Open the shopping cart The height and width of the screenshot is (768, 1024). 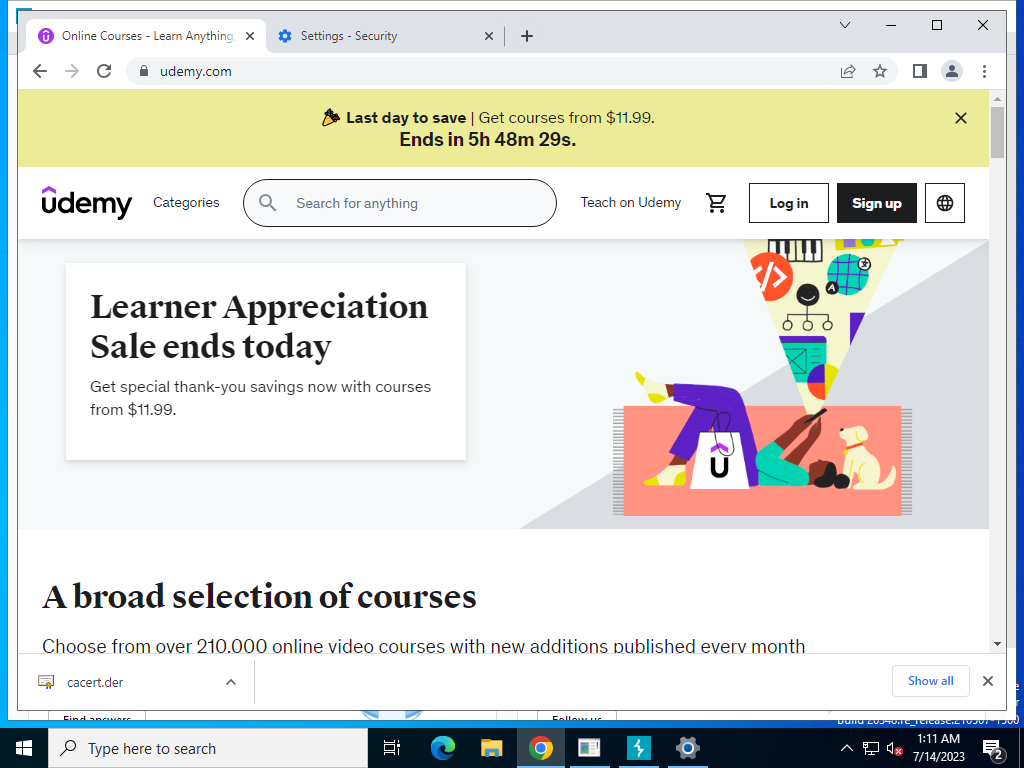pyautogui.click(x=716, y=203)
